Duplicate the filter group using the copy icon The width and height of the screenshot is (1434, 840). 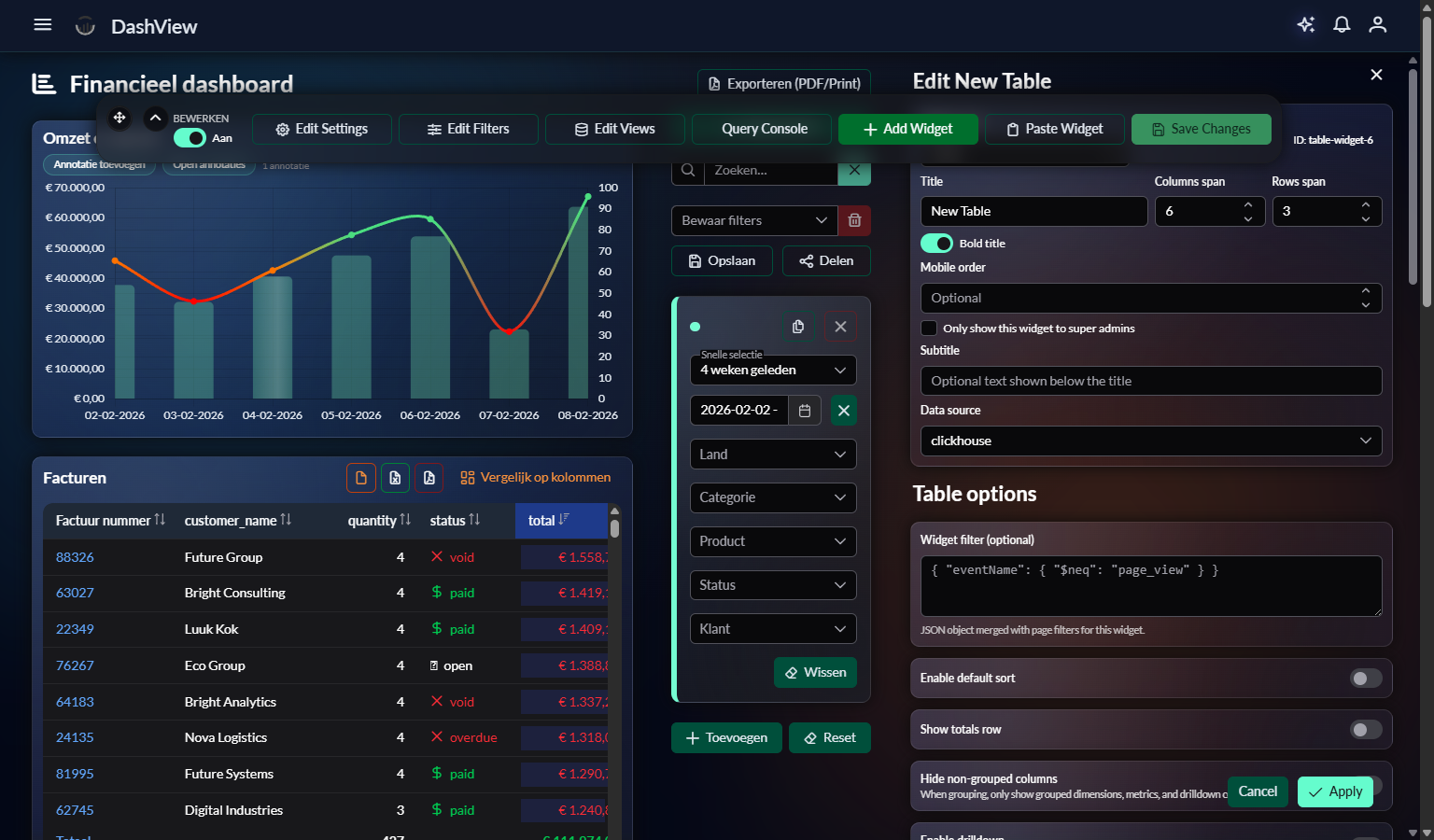pyautogui.click(x=798, y=326)
